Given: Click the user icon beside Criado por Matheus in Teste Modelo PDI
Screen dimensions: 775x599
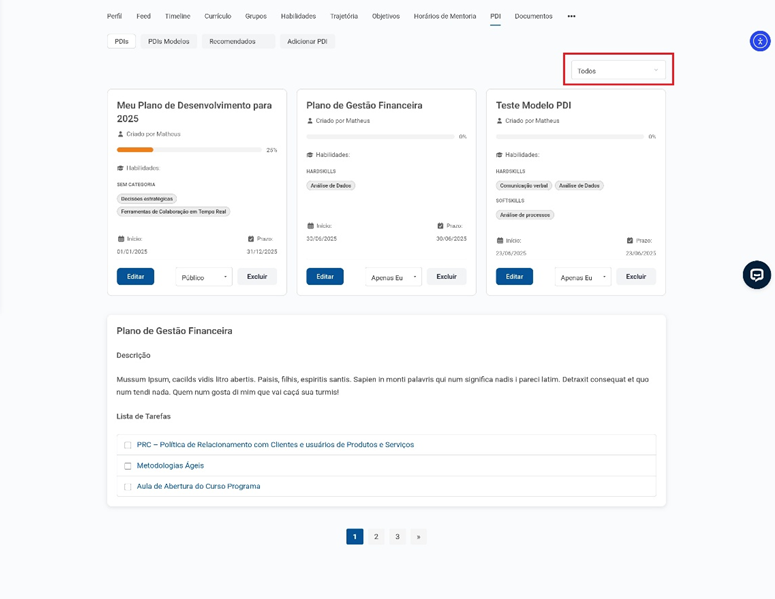Looking at the screenshot, I should pos(499,121).
